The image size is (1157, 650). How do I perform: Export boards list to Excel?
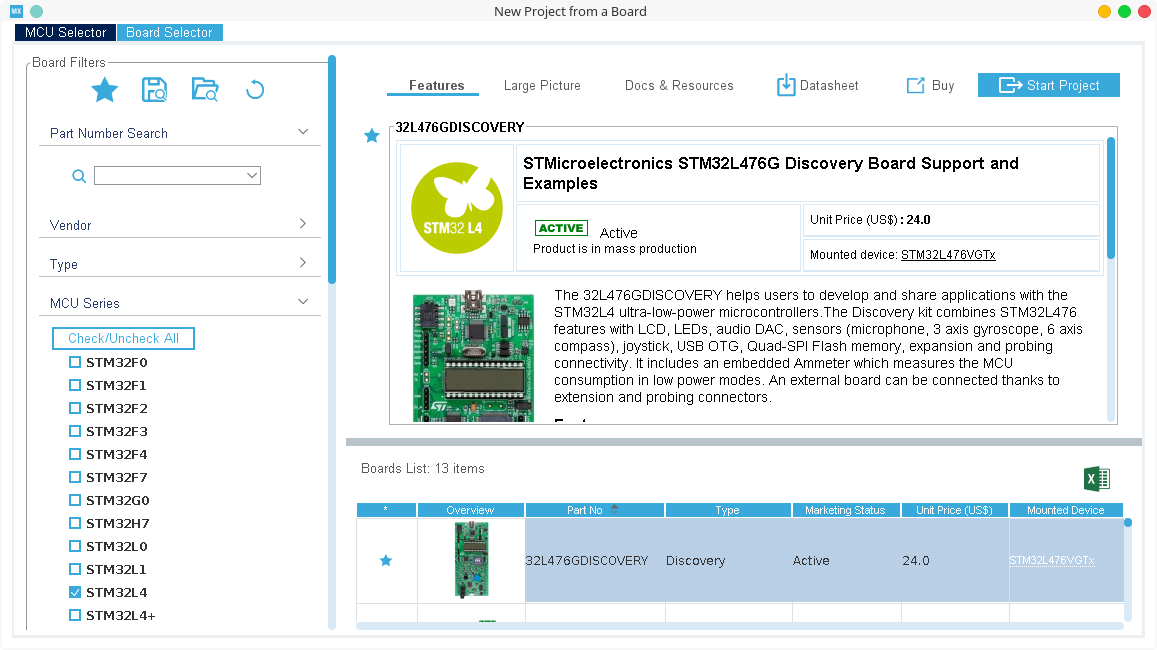click(1097, 479)
